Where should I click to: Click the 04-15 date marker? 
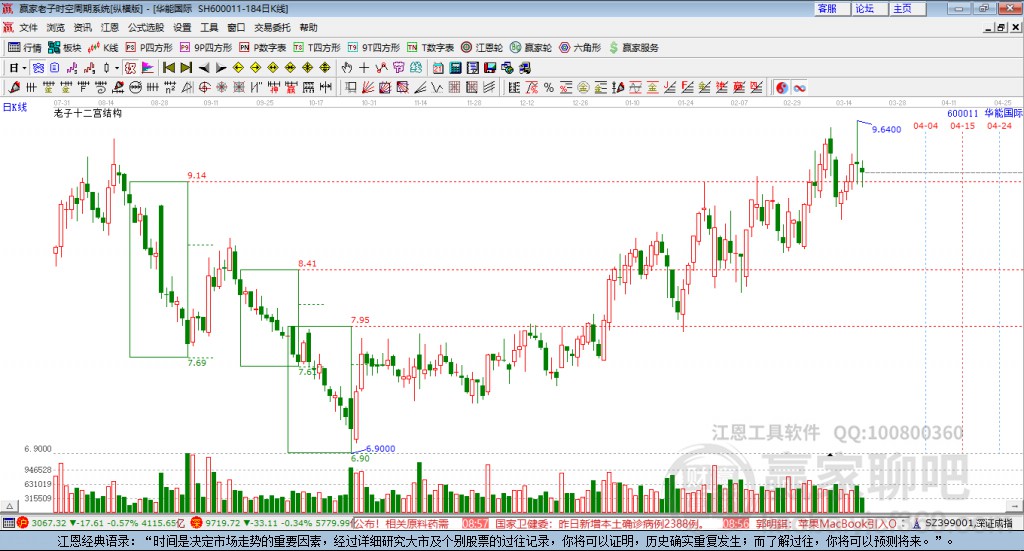point(962,125)
